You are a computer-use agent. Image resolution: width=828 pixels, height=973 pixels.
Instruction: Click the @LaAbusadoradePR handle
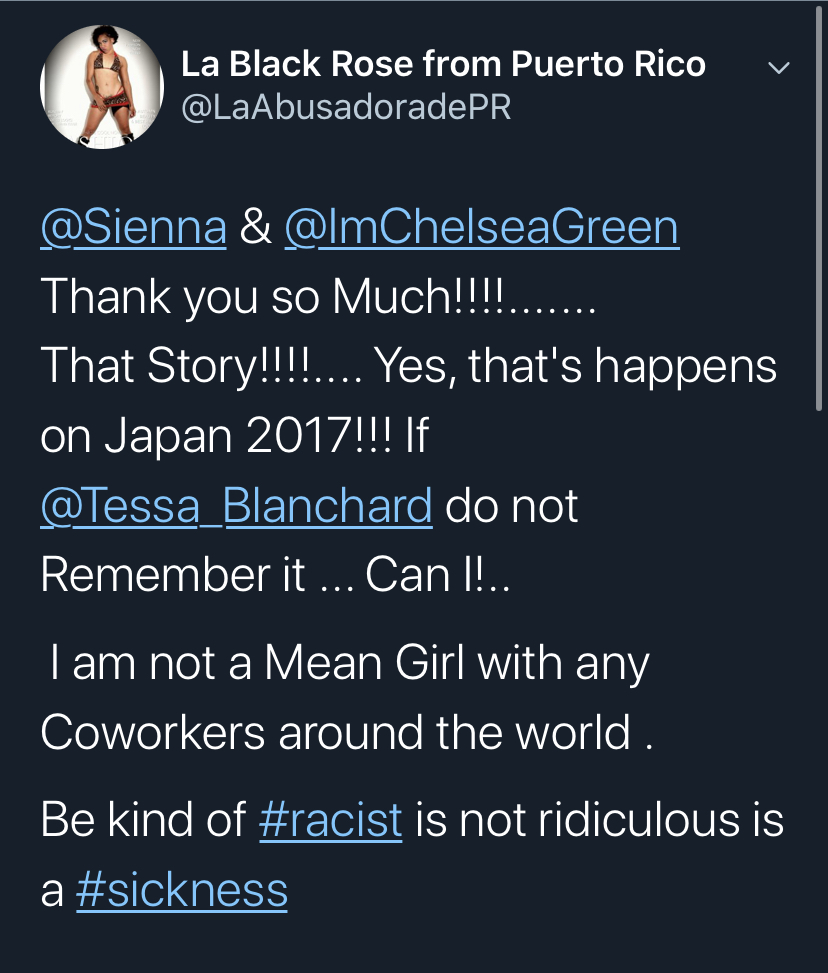click(x=346, y=108)
